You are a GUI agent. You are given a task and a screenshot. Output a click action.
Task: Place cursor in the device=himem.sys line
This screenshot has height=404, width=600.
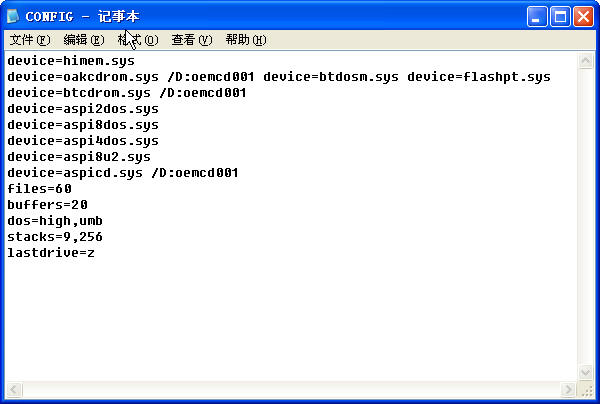[x=71, y=61]
